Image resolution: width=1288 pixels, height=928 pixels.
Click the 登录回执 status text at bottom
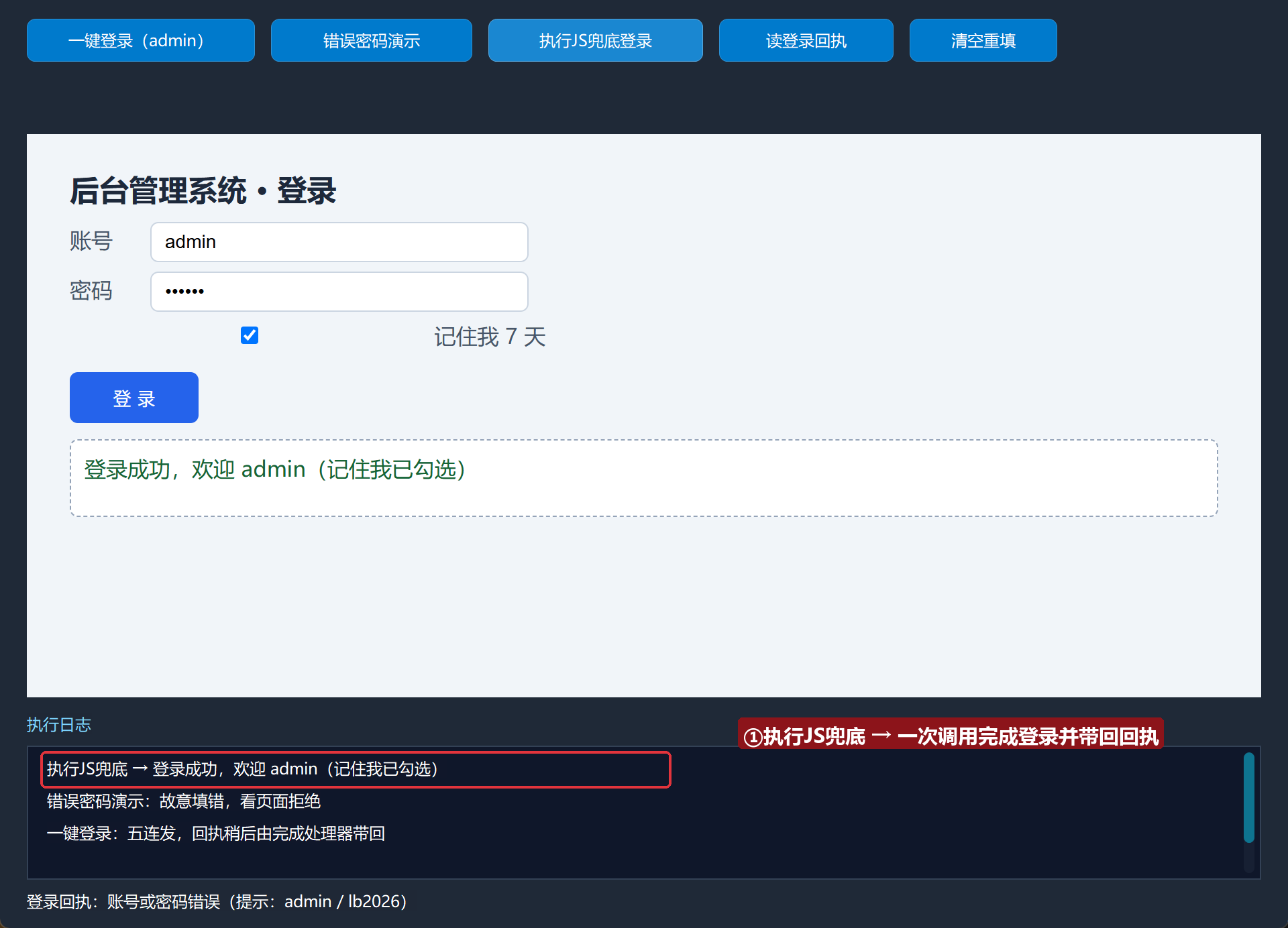pos(217,902)
